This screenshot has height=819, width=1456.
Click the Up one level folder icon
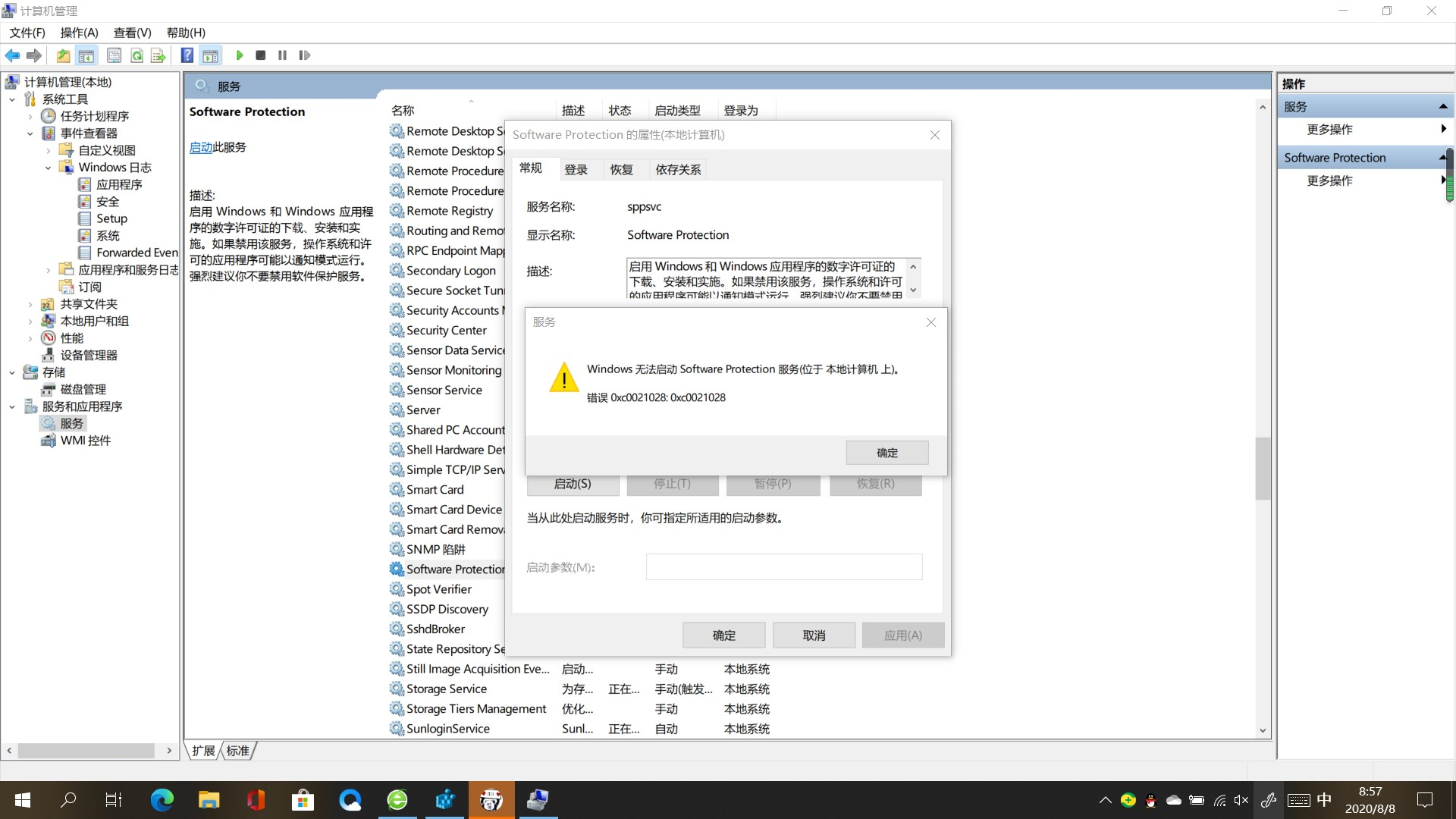[63, 55]
